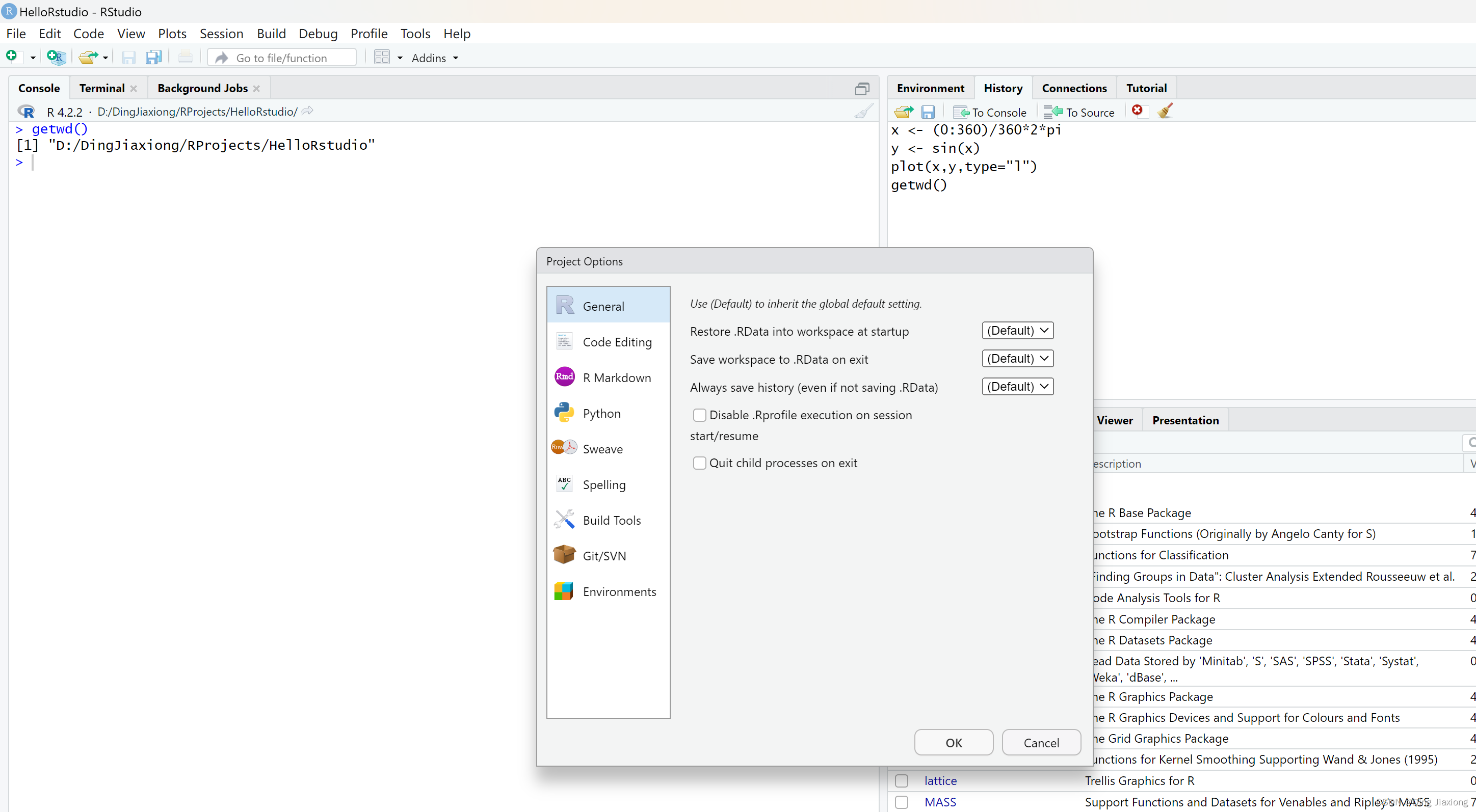Check Quit child processes on exit
Viewport: 1476px width, 812px height.
699,463
